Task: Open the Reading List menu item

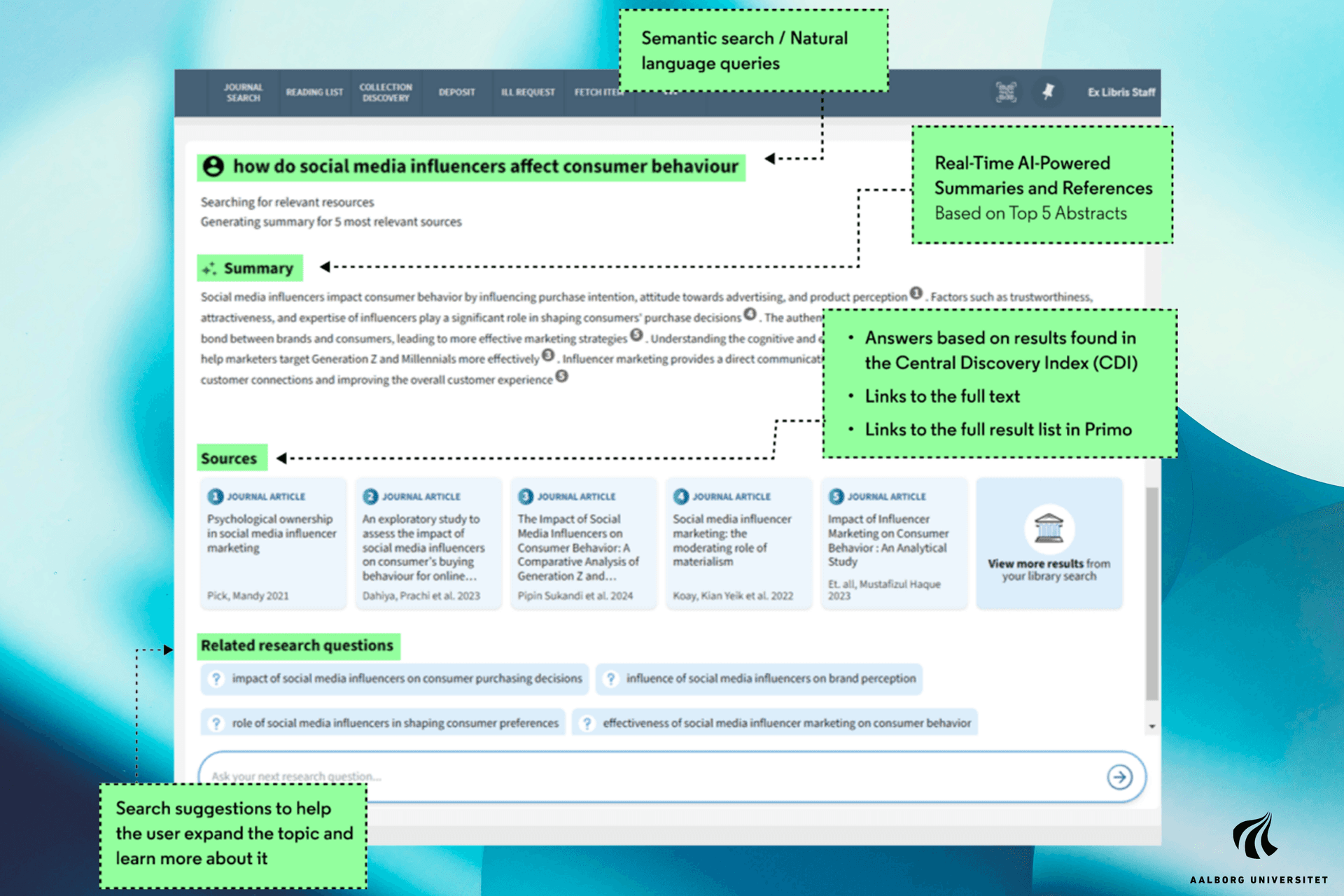Action: tap(314, 92)
